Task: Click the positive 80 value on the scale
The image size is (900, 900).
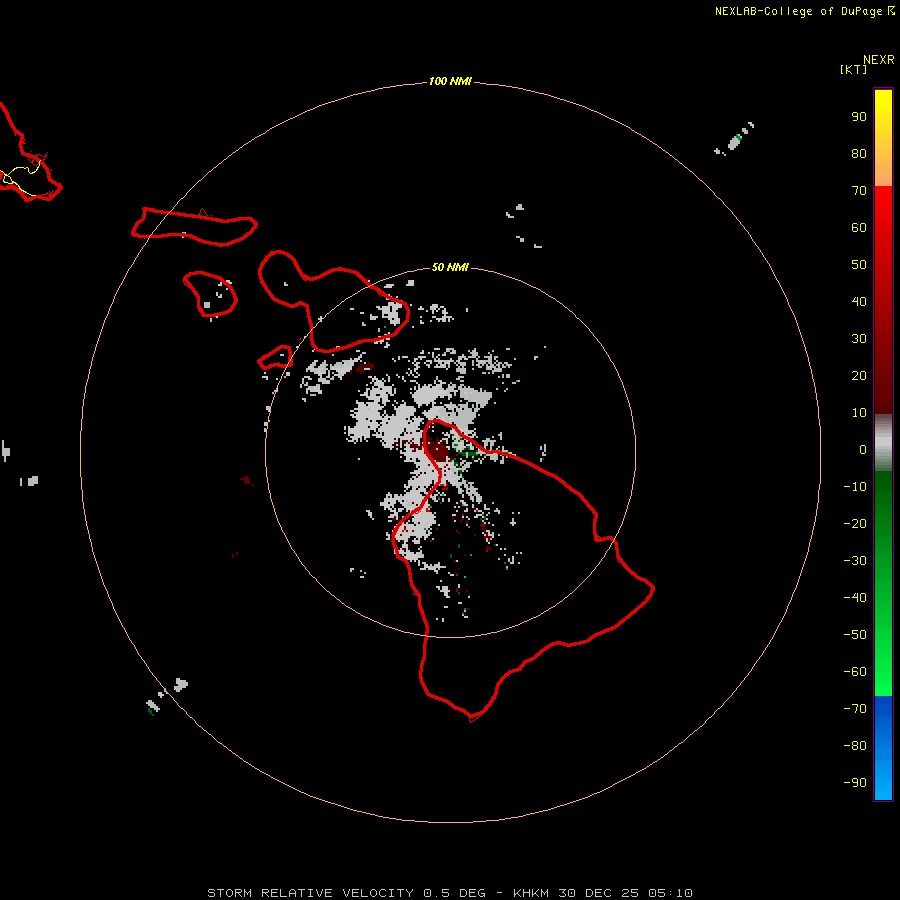Action: (x=859, y=153)
